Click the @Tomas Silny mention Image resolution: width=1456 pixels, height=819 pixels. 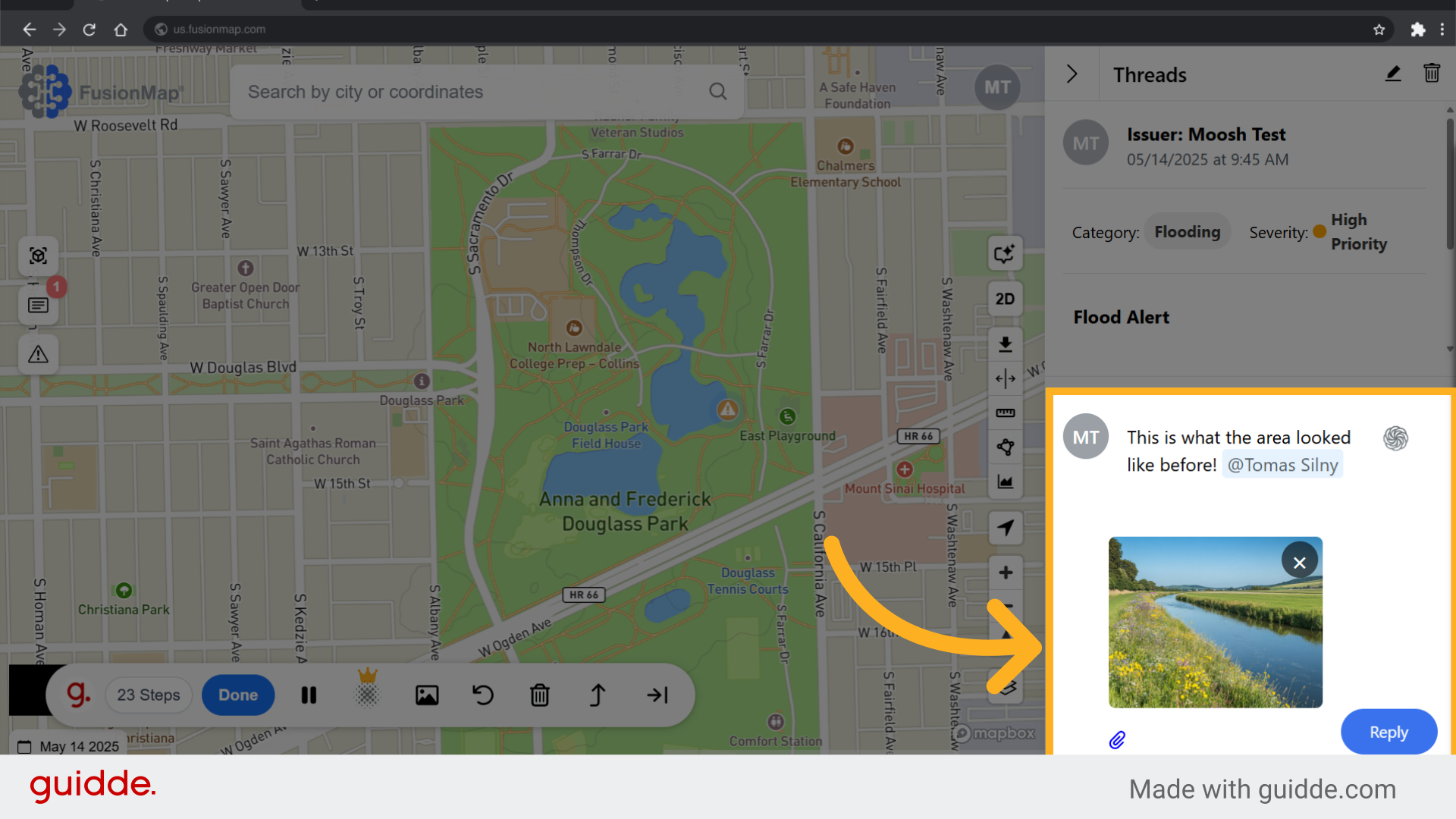1282,465
